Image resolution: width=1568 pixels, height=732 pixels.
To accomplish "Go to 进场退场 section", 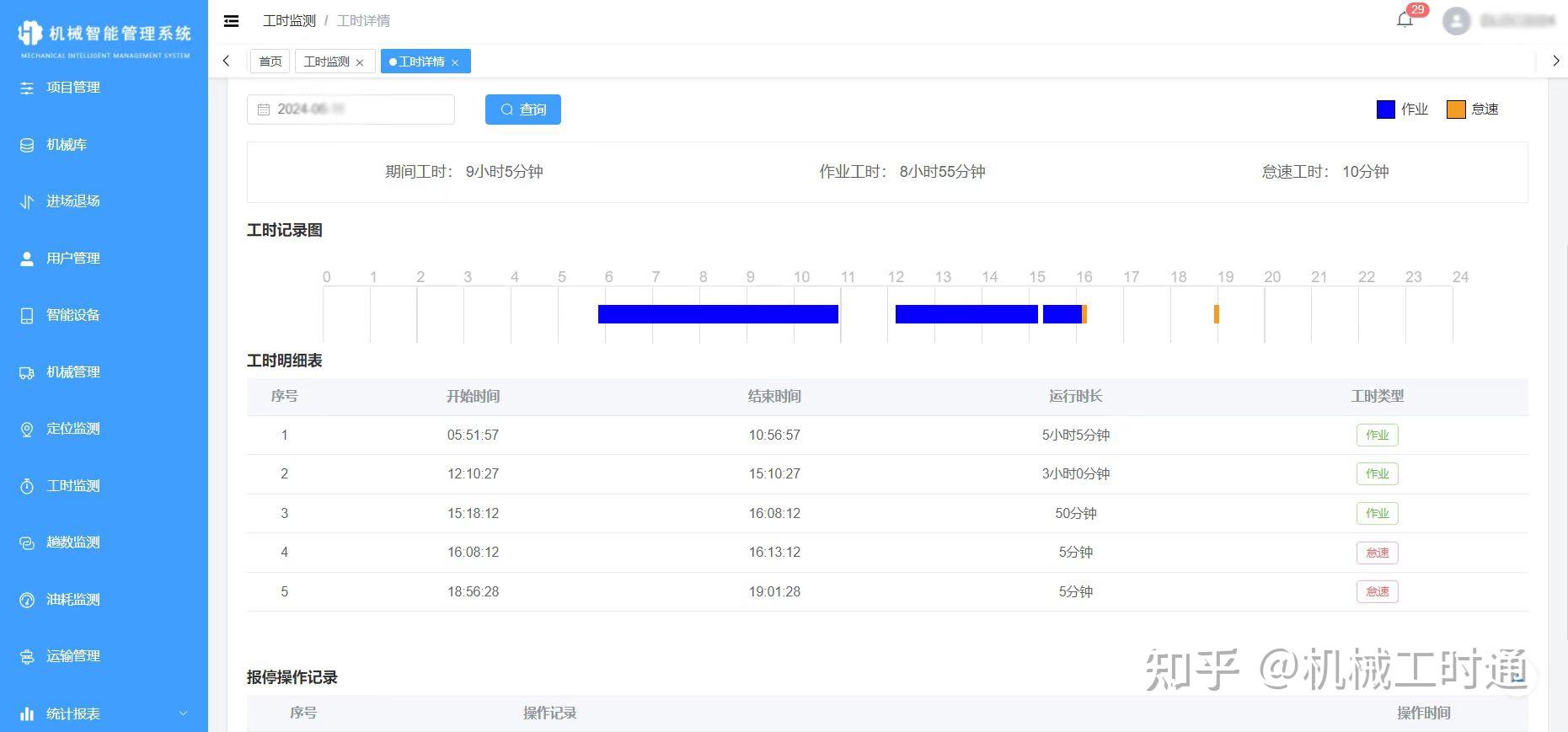I will click(x=73, y=201).
